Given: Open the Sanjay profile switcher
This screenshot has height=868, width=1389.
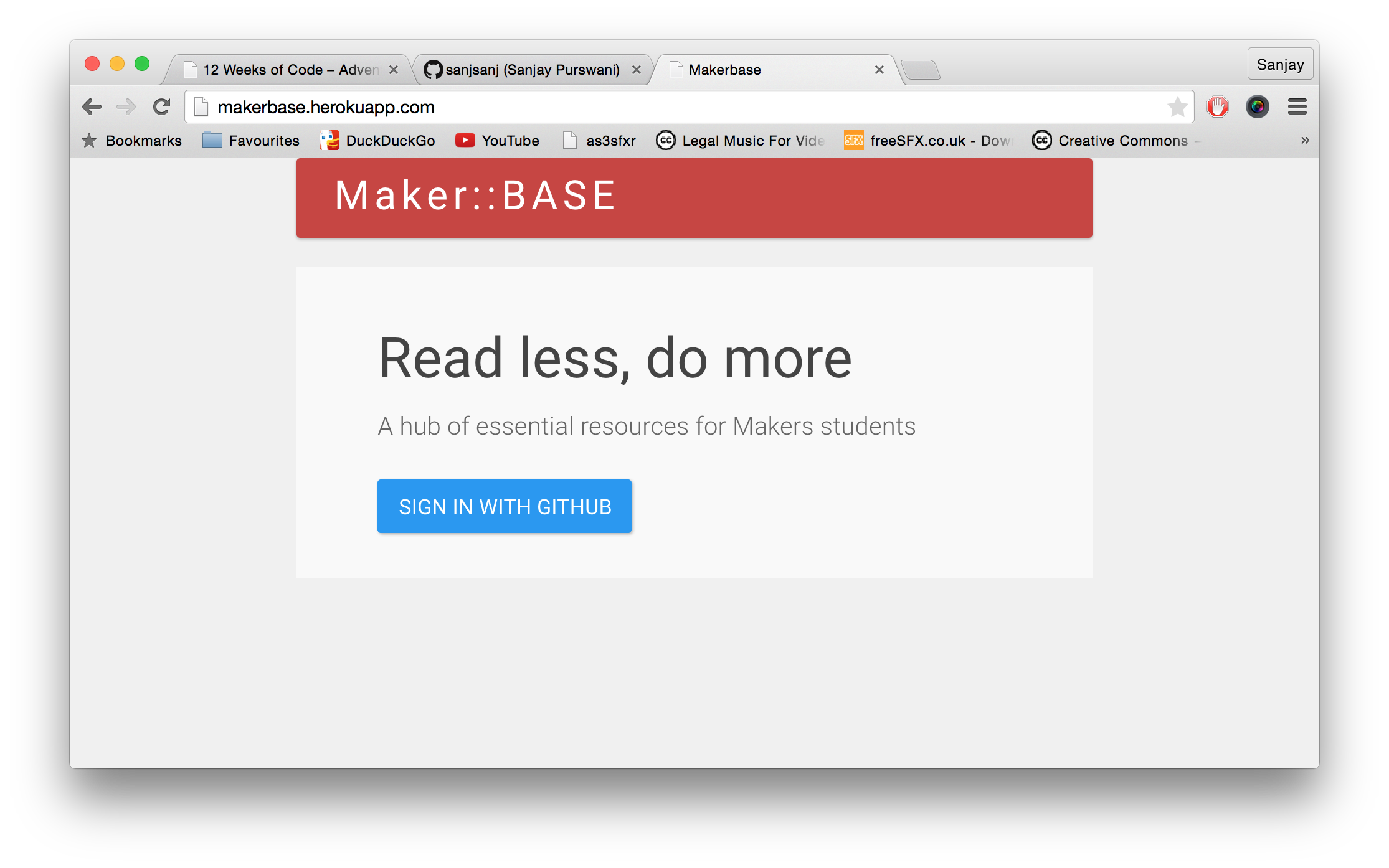Looking at the screenshot, I should click(1280, 65).
